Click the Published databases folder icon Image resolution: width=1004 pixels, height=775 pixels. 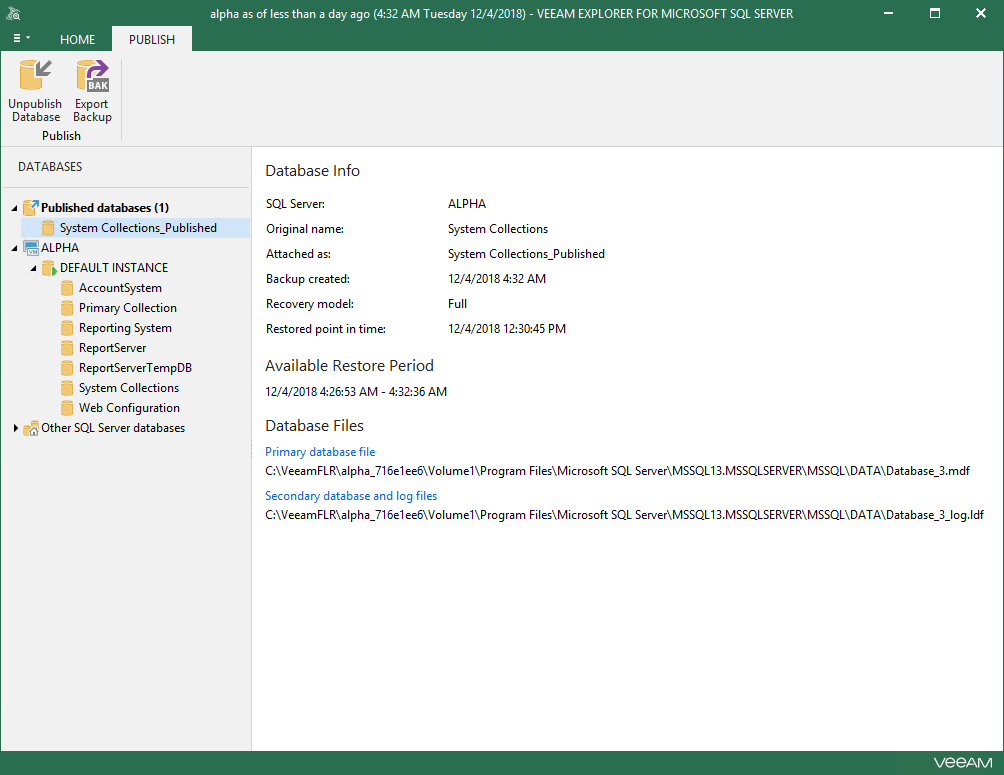(x=30, y=208)
